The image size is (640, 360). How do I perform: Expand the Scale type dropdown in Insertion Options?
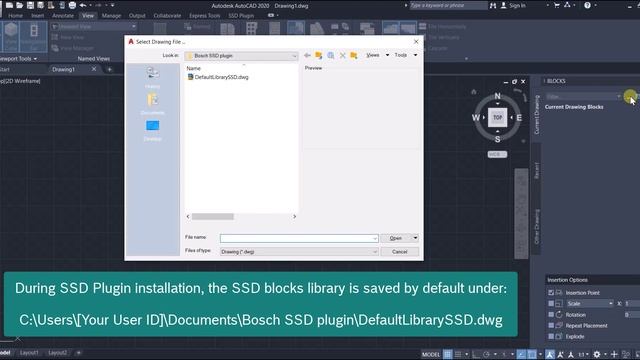point(611,304)
